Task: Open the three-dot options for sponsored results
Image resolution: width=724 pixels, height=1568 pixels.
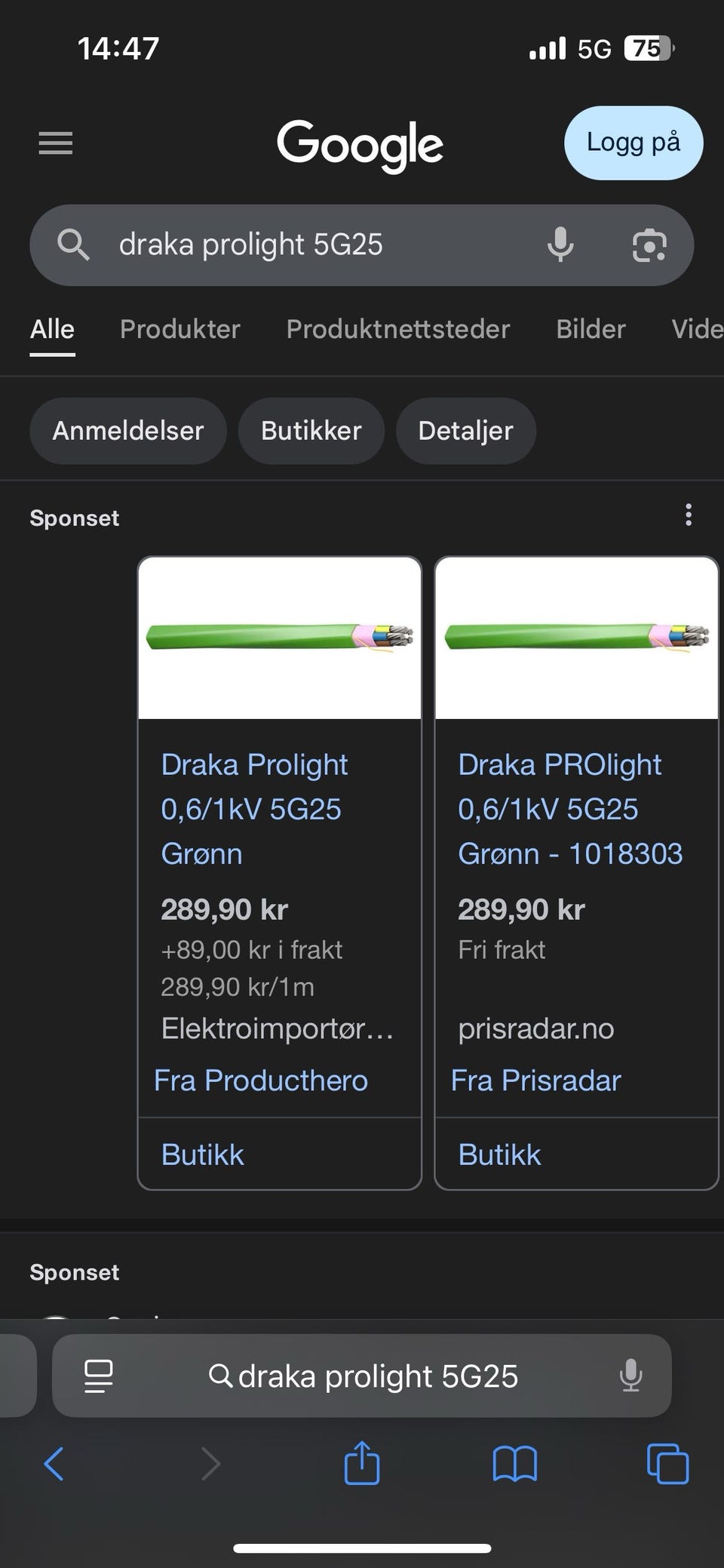Action: 688,515
